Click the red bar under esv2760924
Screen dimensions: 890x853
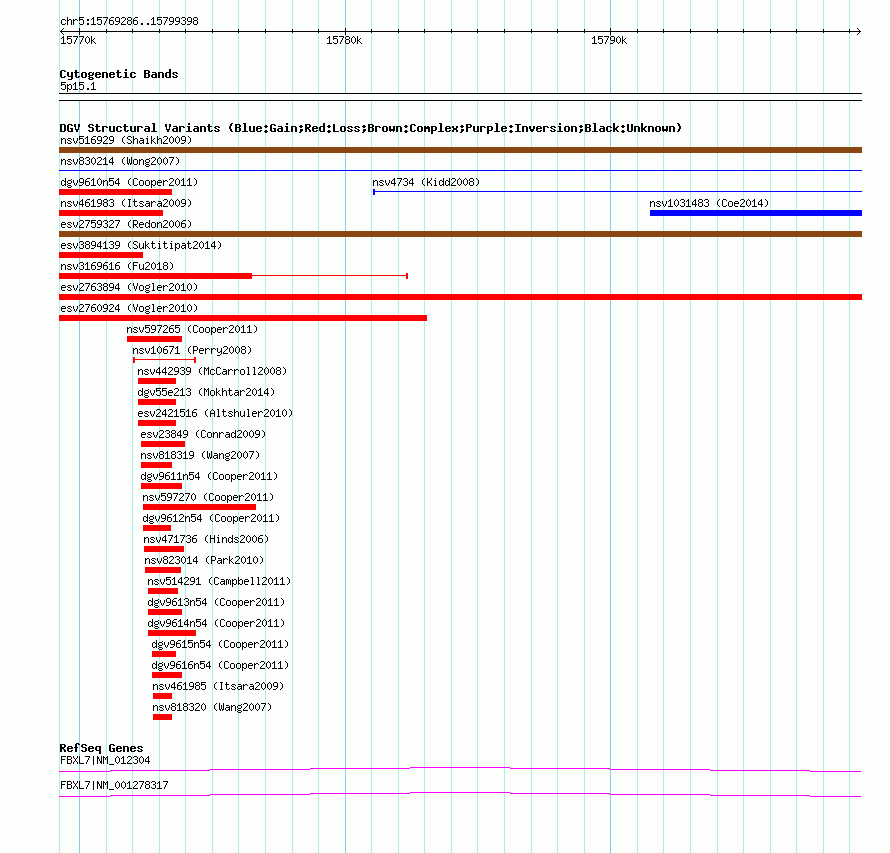[243, 318]
